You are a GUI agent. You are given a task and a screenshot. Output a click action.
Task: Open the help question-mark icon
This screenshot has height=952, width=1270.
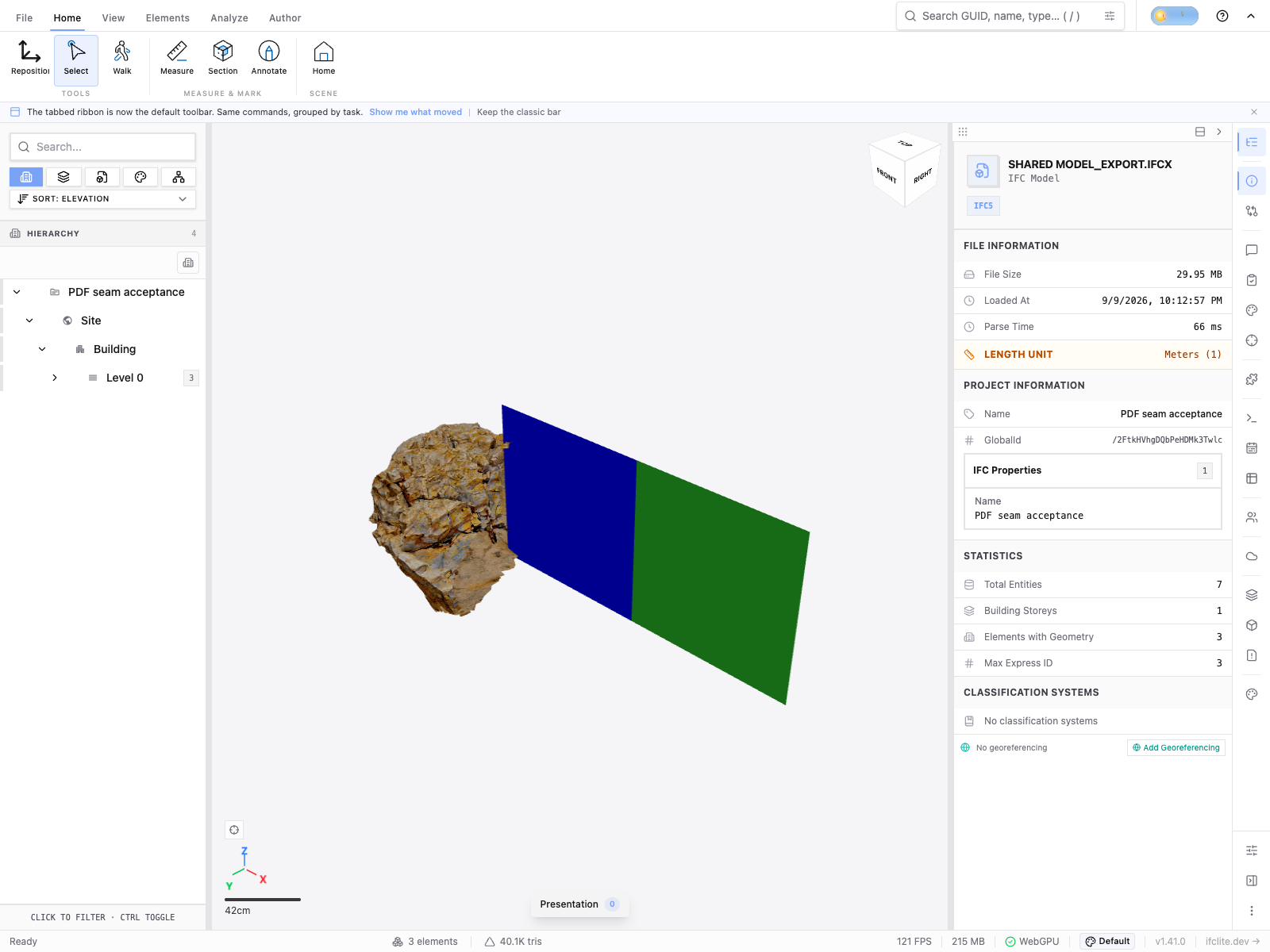pos(1222,16)
